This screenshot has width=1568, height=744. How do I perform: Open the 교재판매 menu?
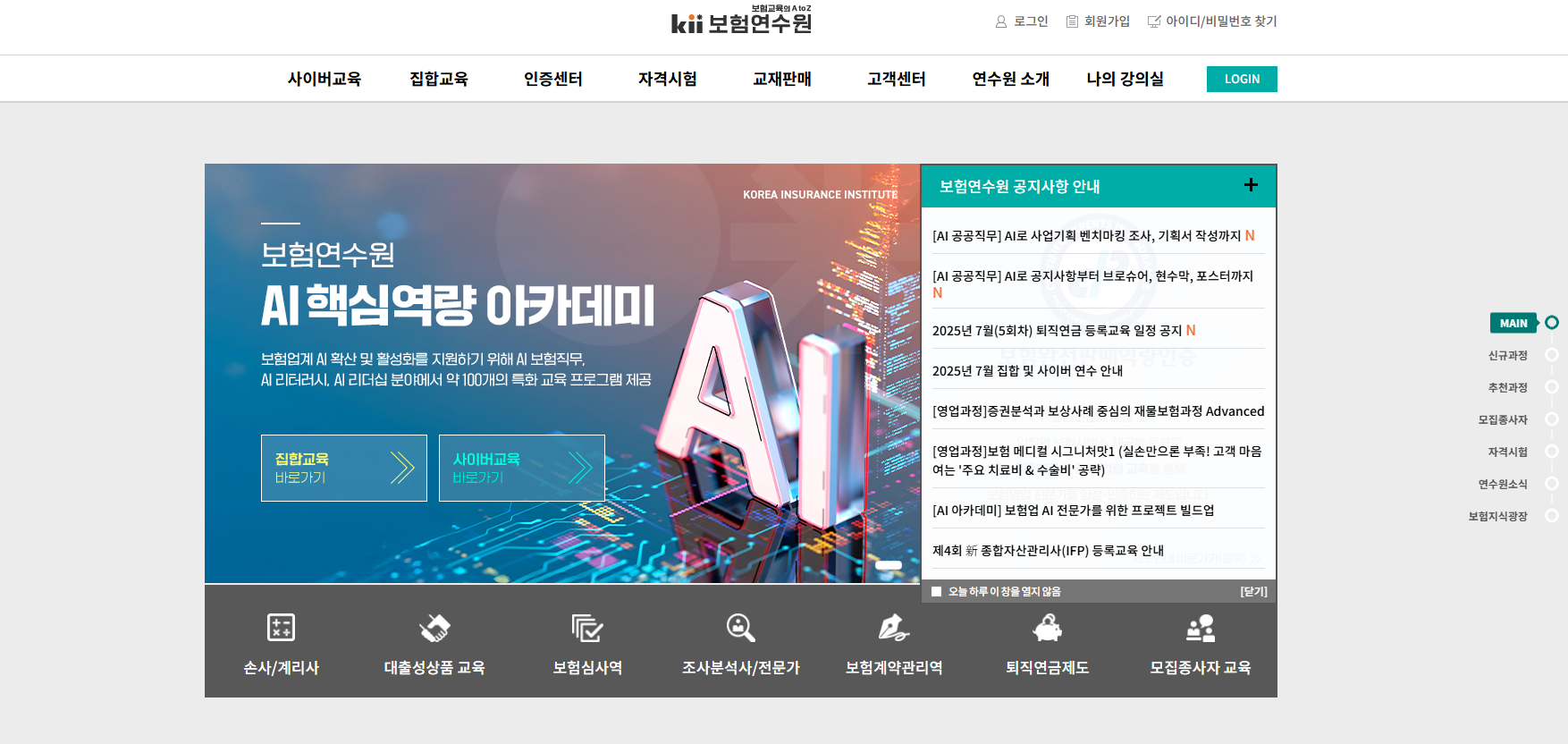[x=782, y=79]
